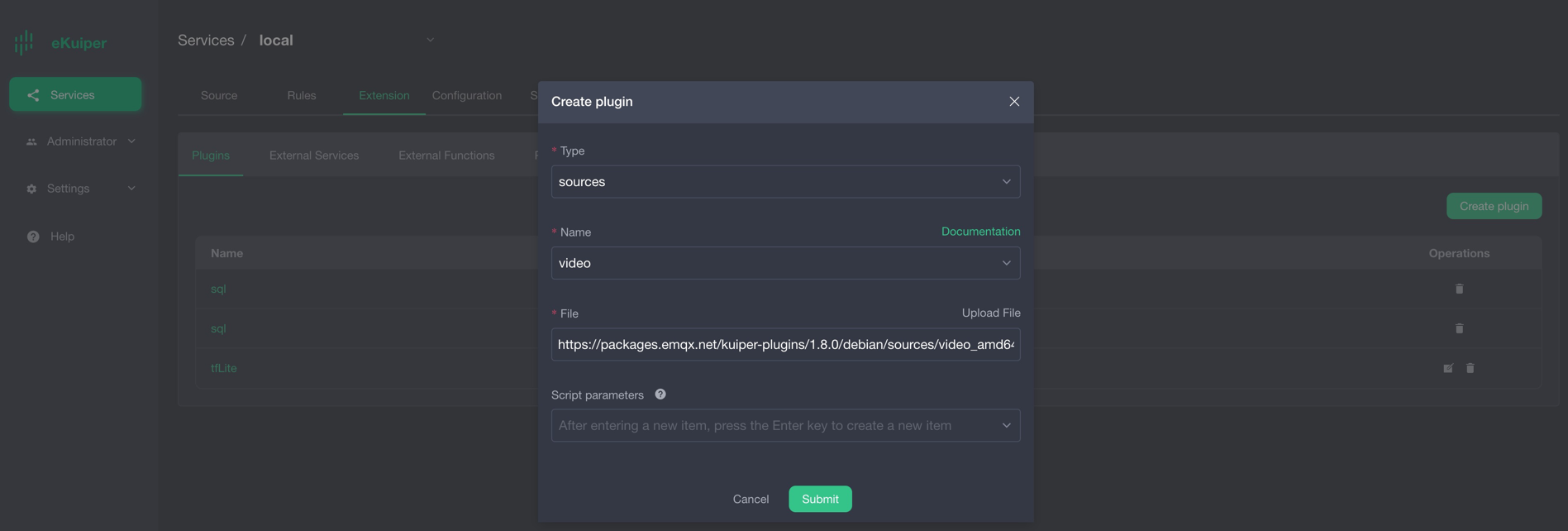Close the Create plugin dialog

pos(1014,102)
